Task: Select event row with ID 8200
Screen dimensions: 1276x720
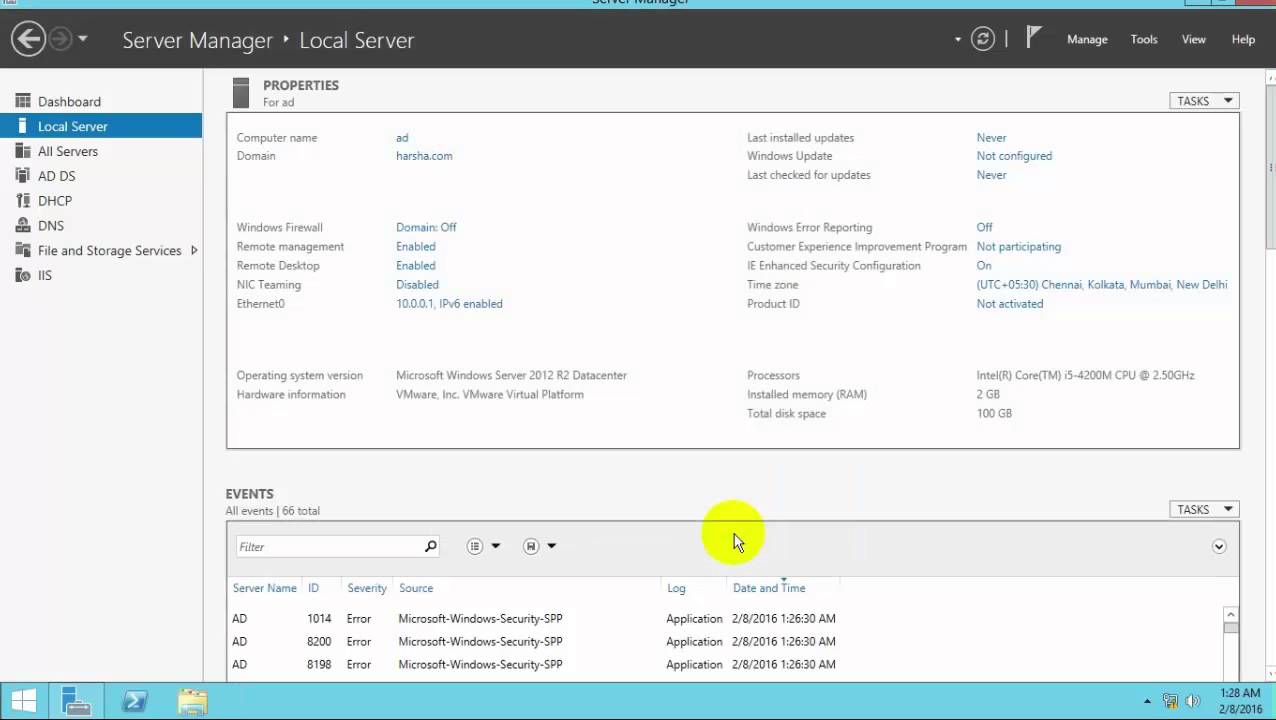Action: [x=725, y=641]
